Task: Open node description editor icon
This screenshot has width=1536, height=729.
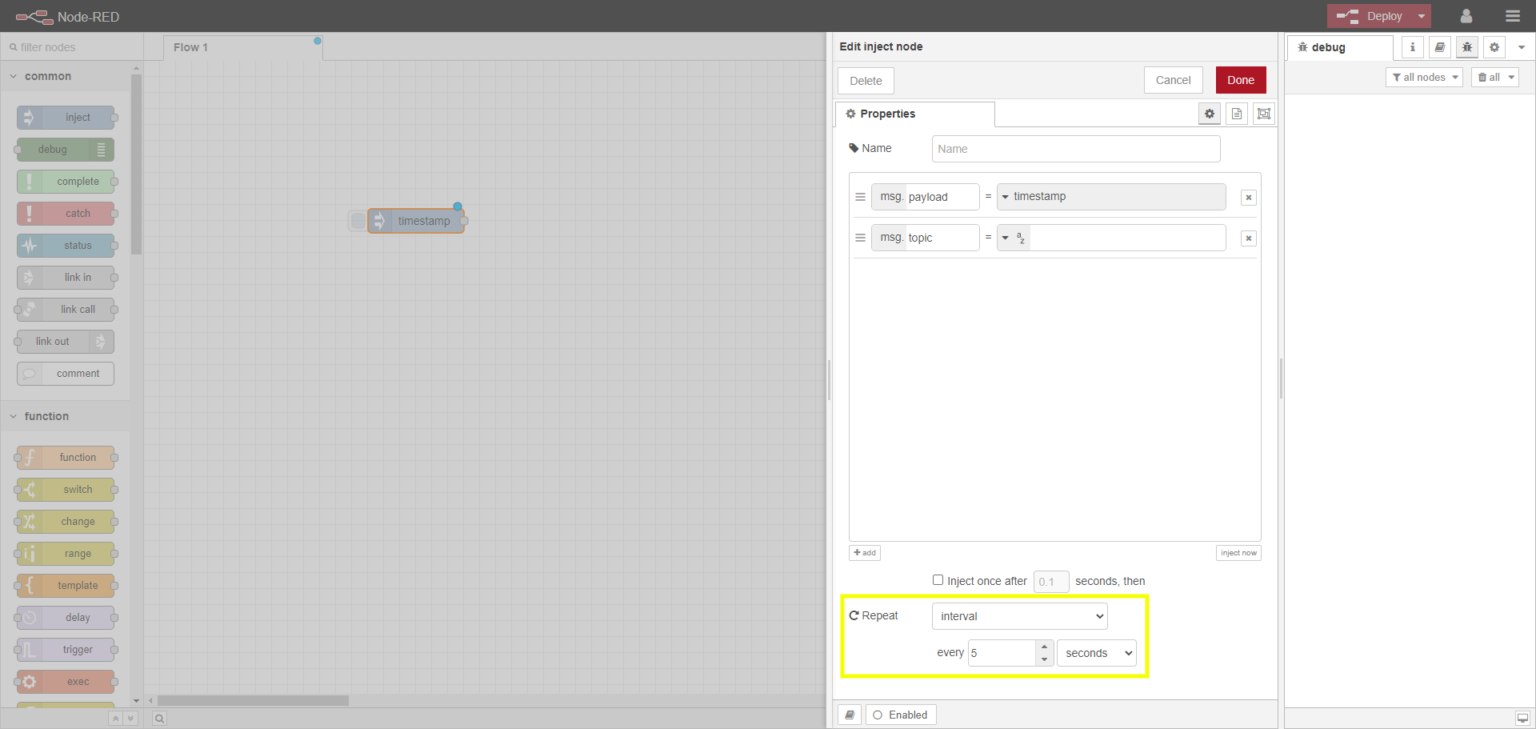Action: click(1237, 114)
